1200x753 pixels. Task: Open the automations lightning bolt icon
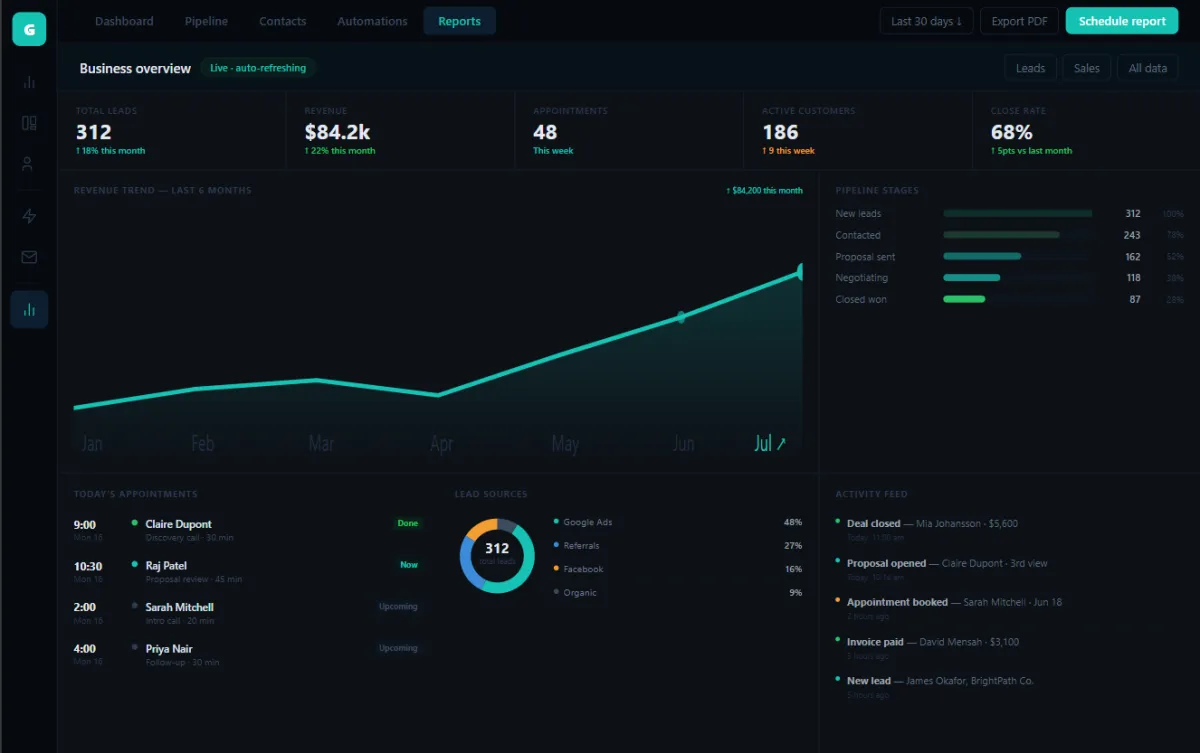[x=29, y=216]
